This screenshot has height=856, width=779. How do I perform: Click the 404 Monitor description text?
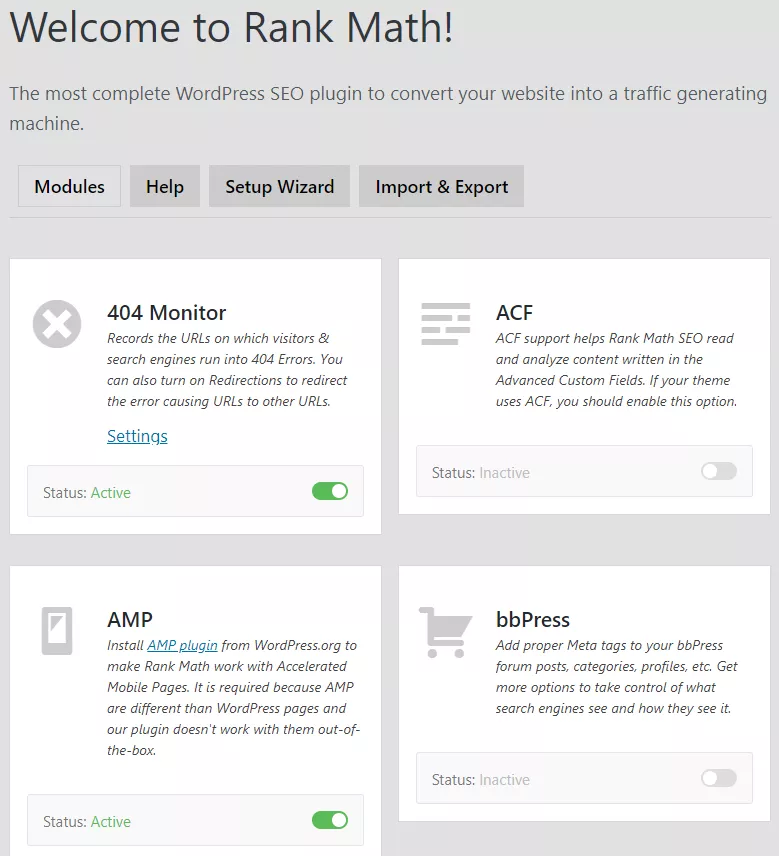tap(227, 370)
